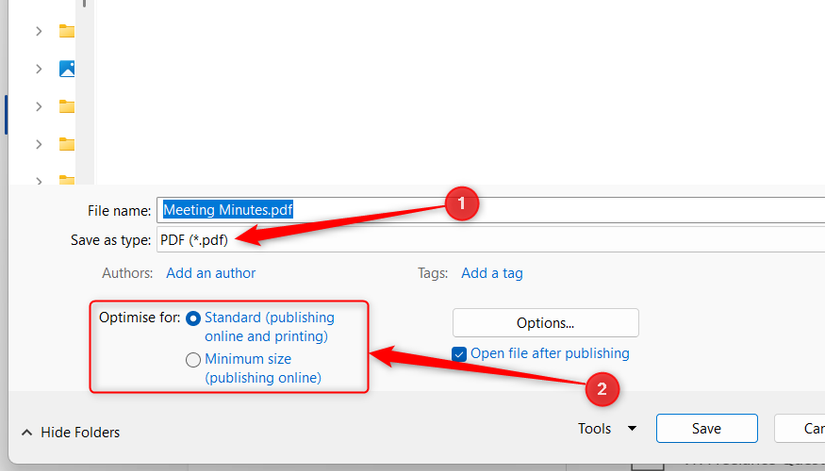
Task: Click the 'Standard (publishing online and printing)' label
Action: click(269, 327)
